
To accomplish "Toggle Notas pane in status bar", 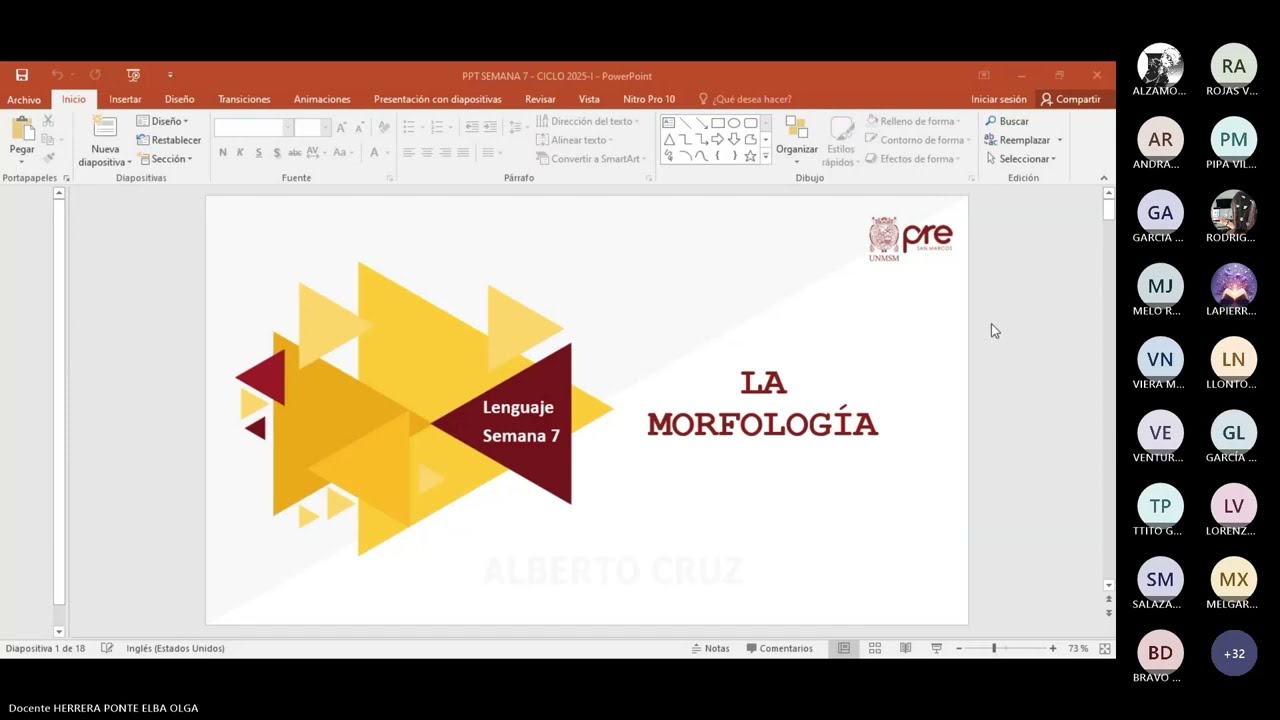I will [x=710, y=648].
